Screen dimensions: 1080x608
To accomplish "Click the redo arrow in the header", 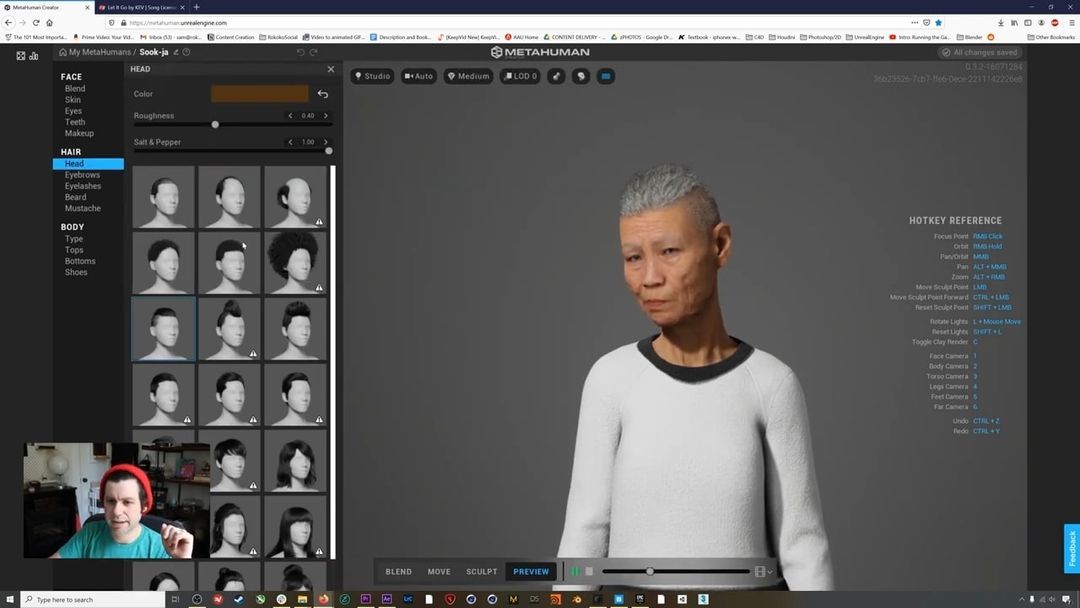I will pos(314,52).
